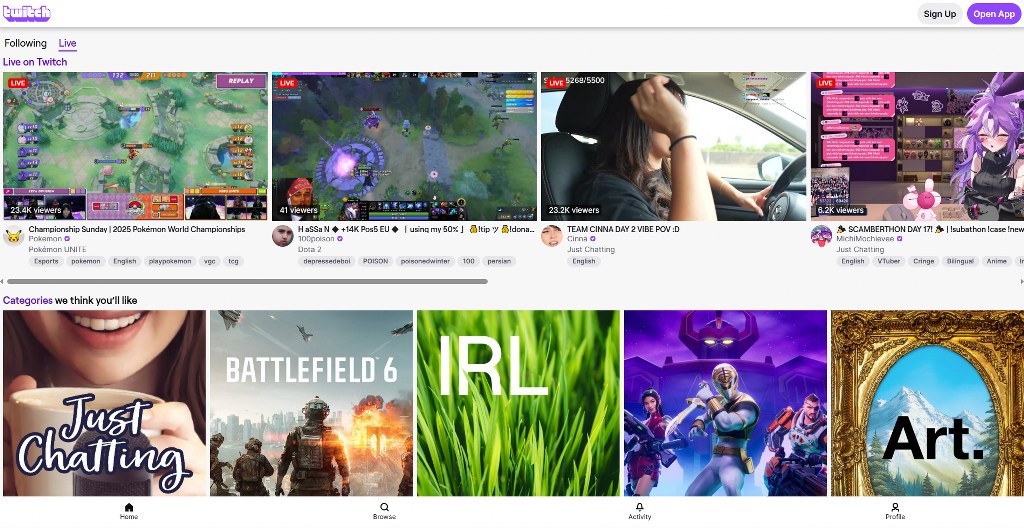Open the MichiMochievee VTuber stream thumbnail
The height and width of the screenshot is (528, 1024).
pyautogui.click(x=918, y=146)
